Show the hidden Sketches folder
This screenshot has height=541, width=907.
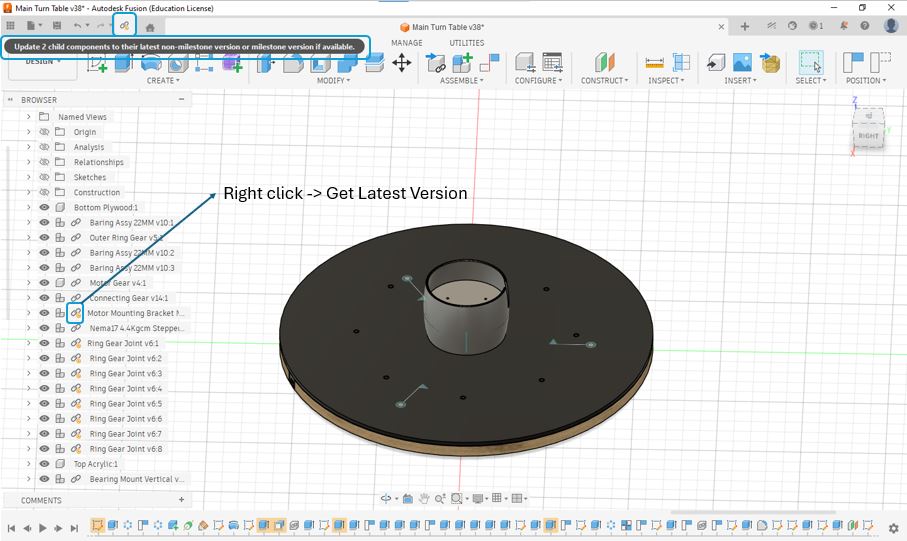click(x=44, y=177)
